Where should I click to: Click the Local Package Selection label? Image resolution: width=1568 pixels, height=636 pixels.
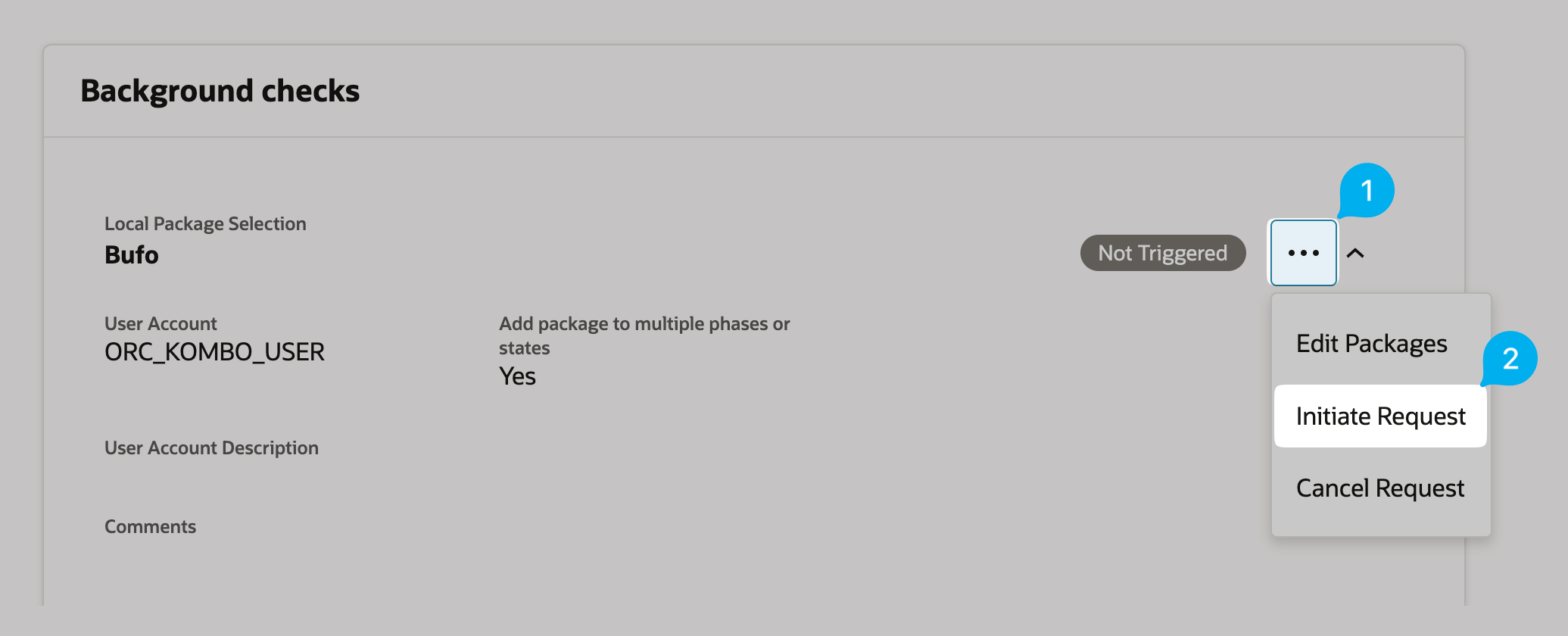point(205,224)
